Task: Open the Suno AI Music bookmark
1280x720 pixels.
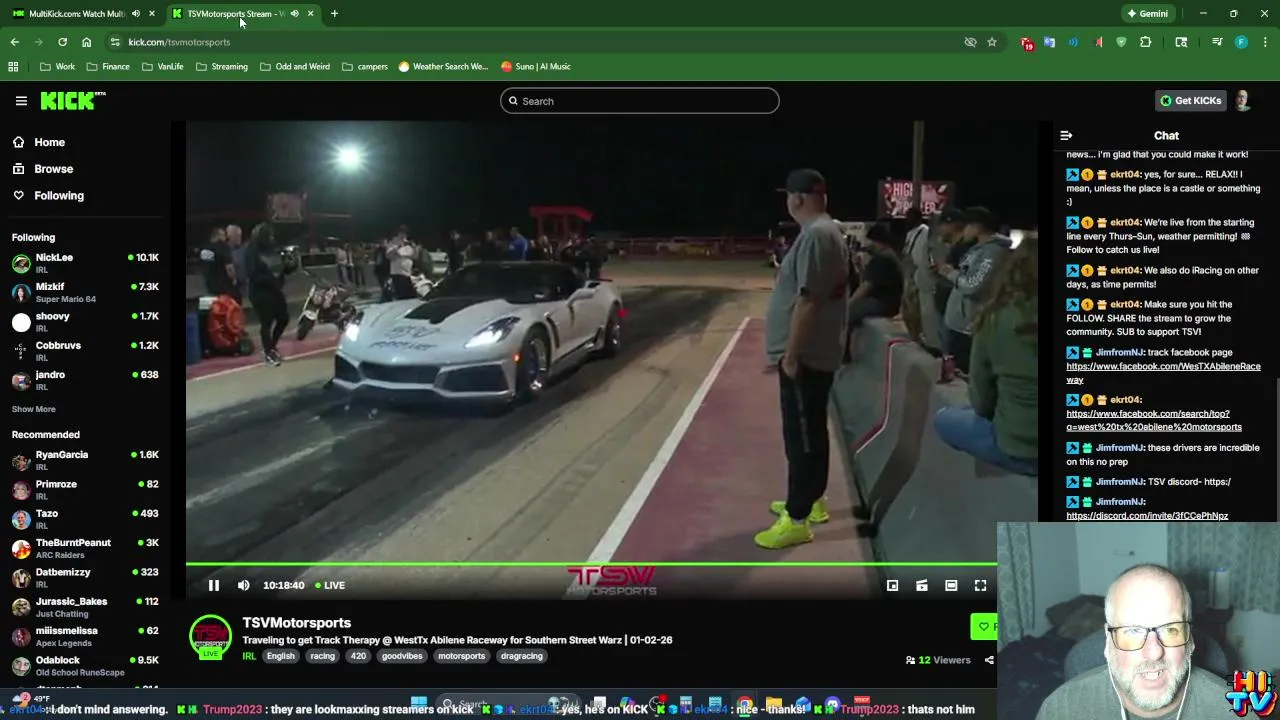Action: (x=536, y=67)
